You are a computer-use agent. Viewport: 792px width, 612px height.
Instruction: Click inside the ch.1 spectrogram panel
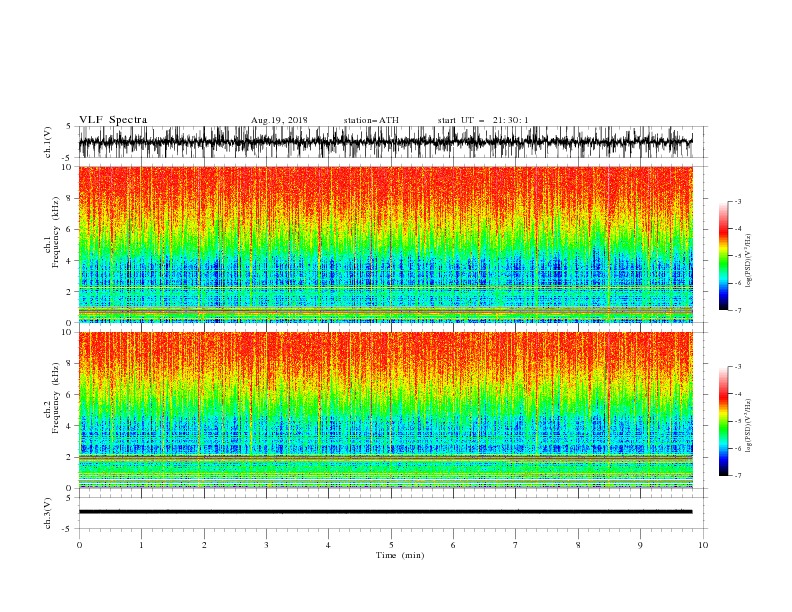pyautogui.click(x=385, y=244)
